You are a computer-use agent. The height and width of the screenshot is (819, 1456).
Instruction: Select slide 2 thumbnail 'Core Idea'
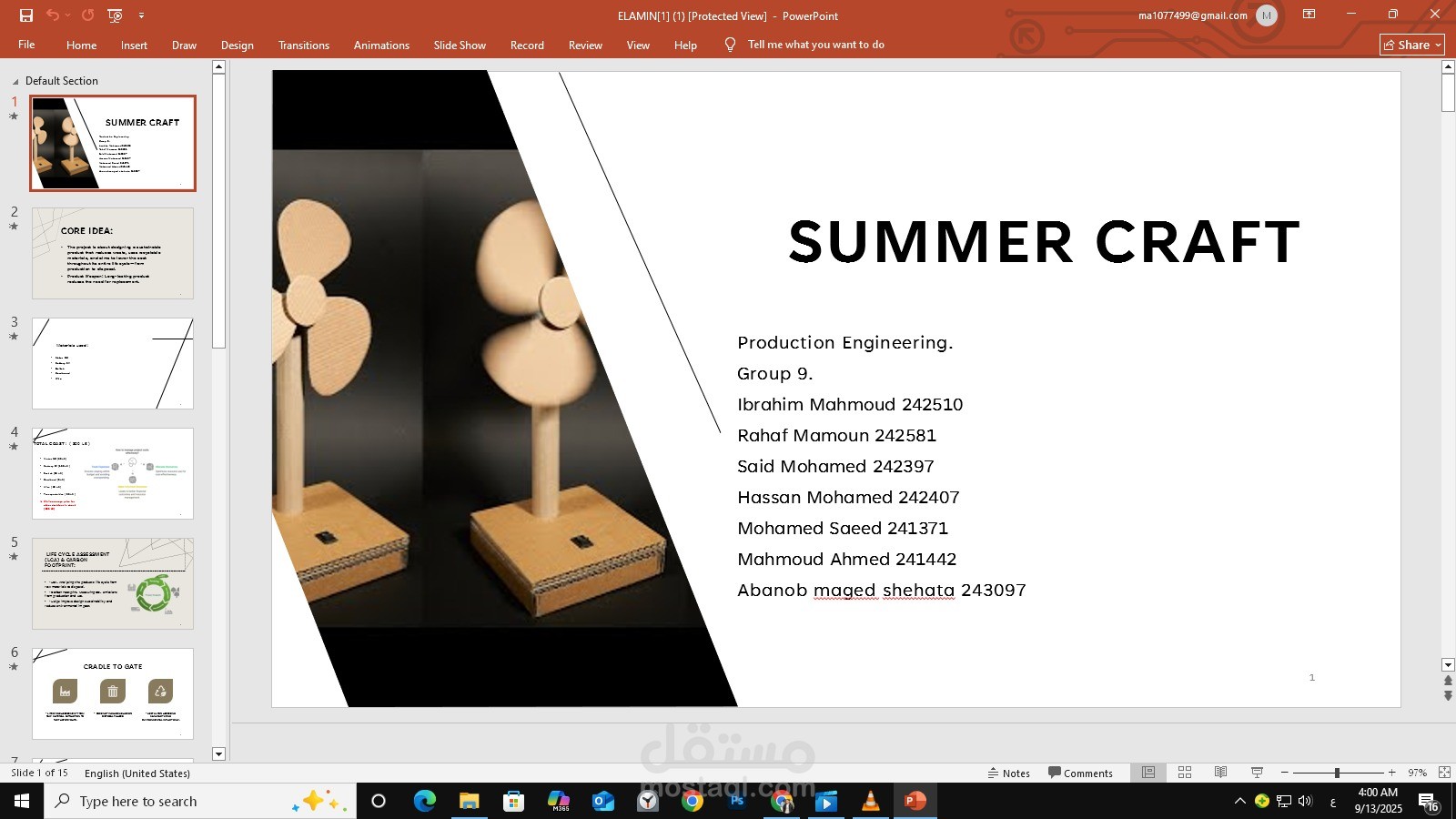pyautogui.click(x=113, y=253)
